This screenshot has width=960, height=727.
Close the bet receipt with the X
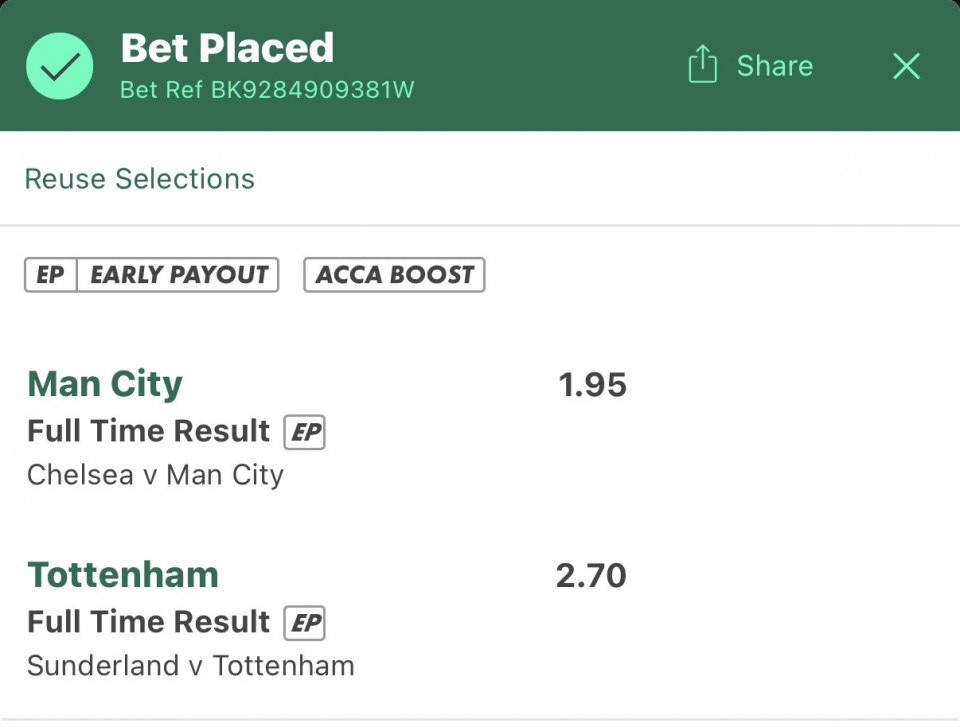[x=906, y=66]
